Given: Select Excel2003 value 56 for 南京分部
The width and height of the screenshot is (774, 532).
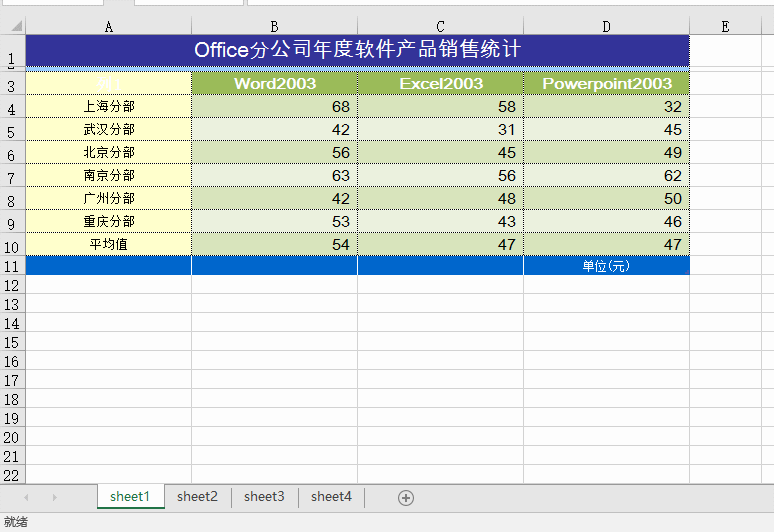Looking at the screenshot, I should (440, 175).
